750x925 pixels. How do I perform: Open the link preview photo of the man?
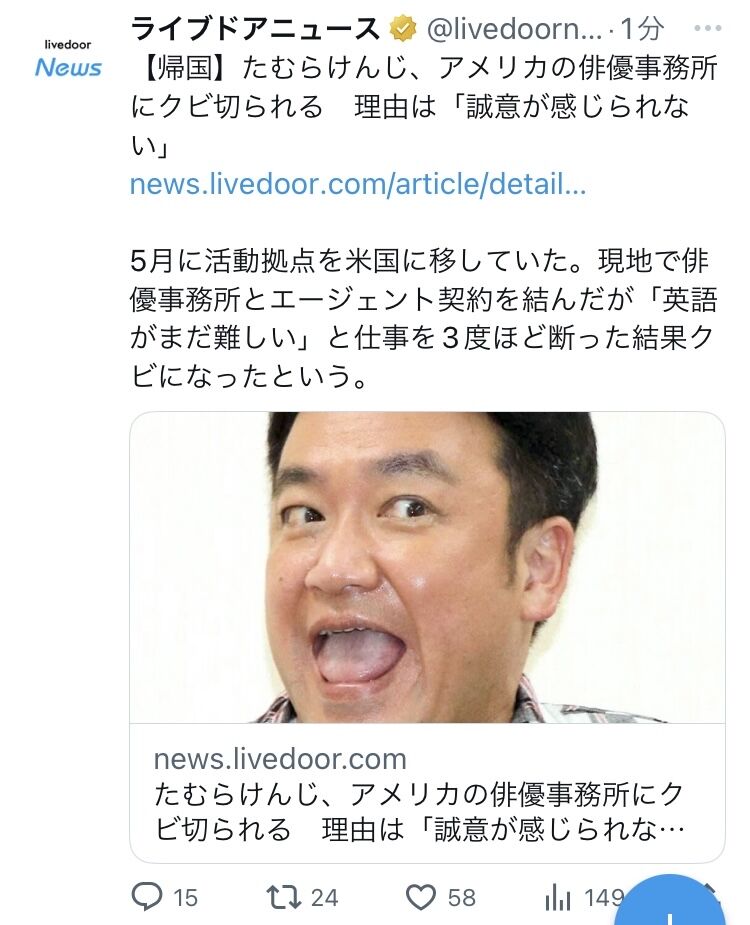[x=427, y=567]
